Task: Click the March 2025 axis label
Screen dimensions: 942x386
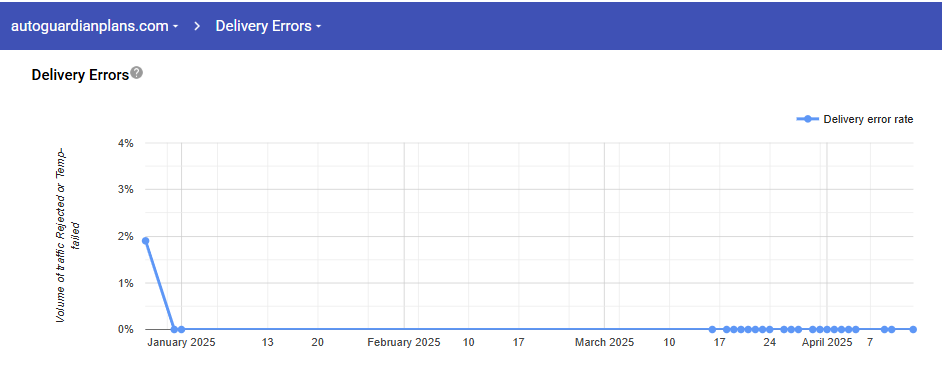Action: pyautogui.click(x=604, y=343)
